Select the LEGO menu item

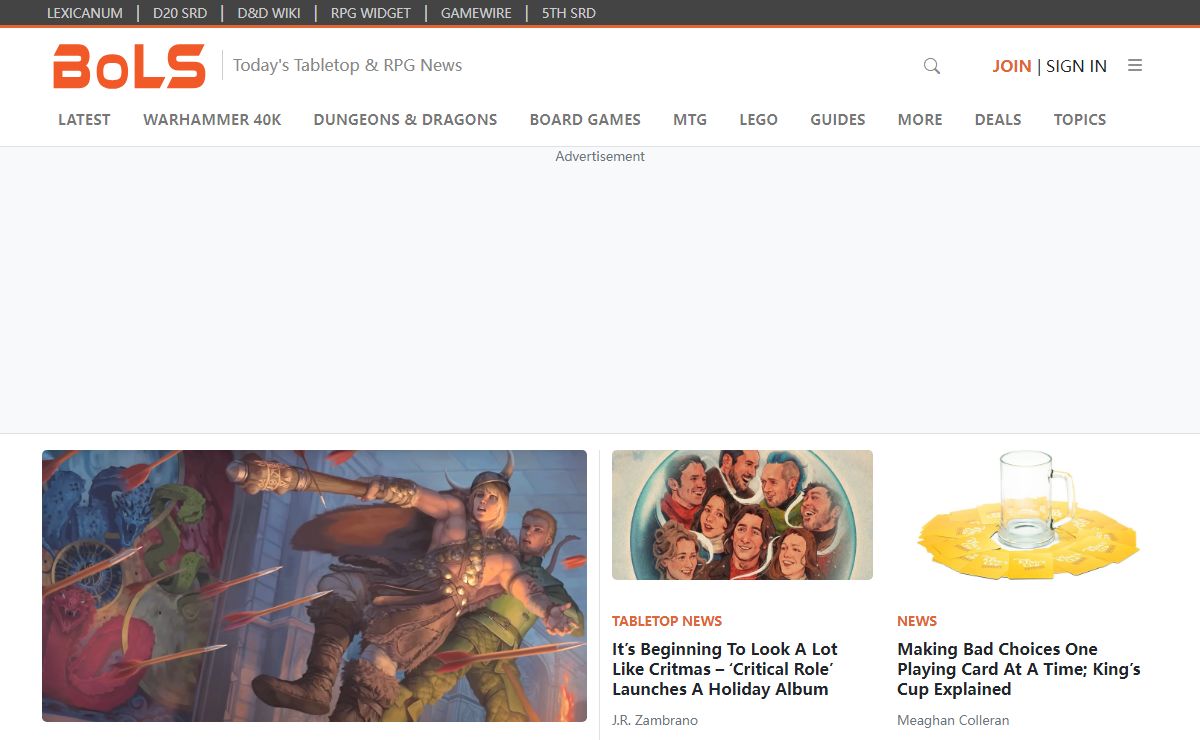[x=758, y=119]
